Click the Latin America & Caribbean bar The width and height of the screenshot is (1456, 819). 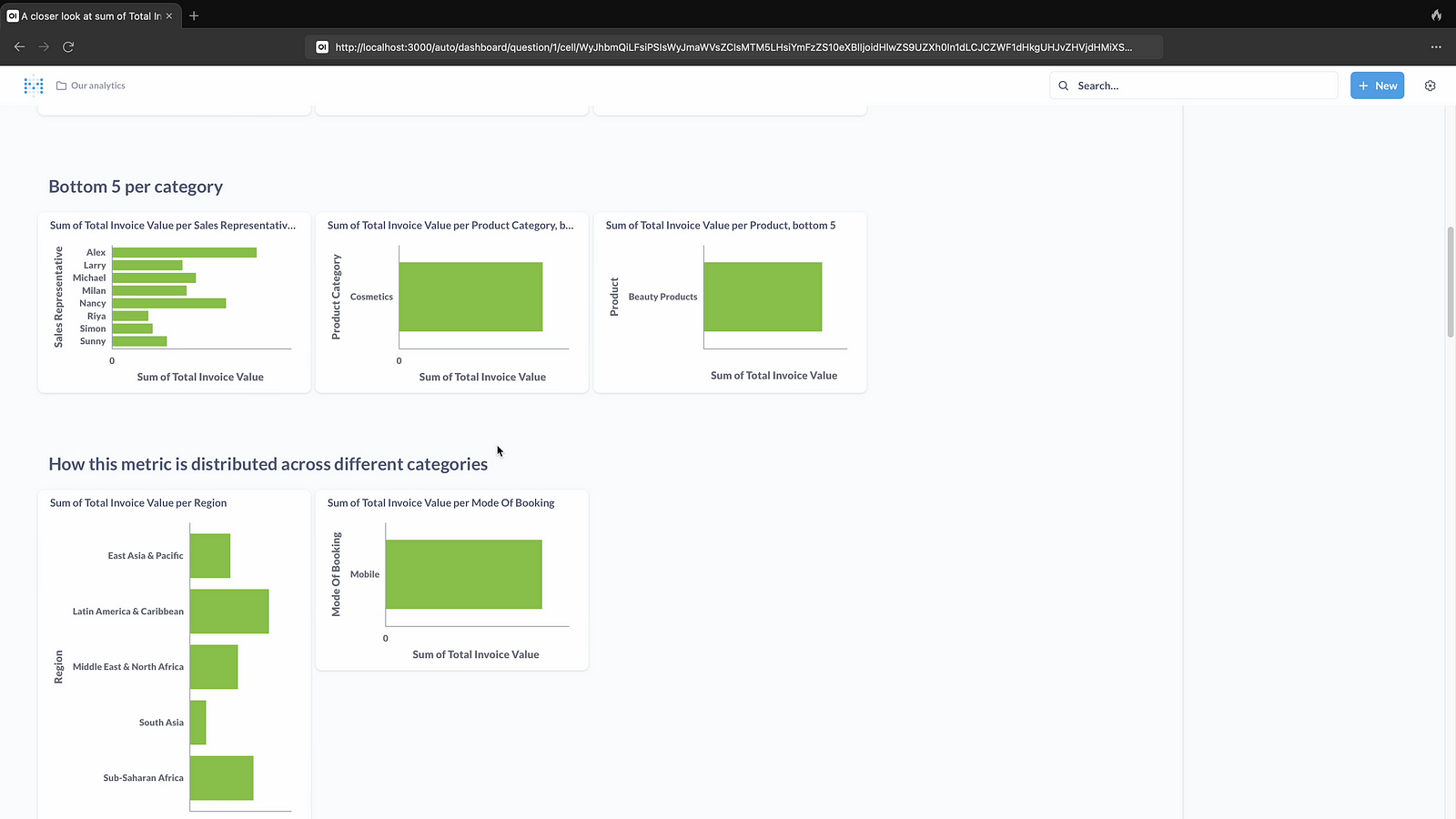229,611
